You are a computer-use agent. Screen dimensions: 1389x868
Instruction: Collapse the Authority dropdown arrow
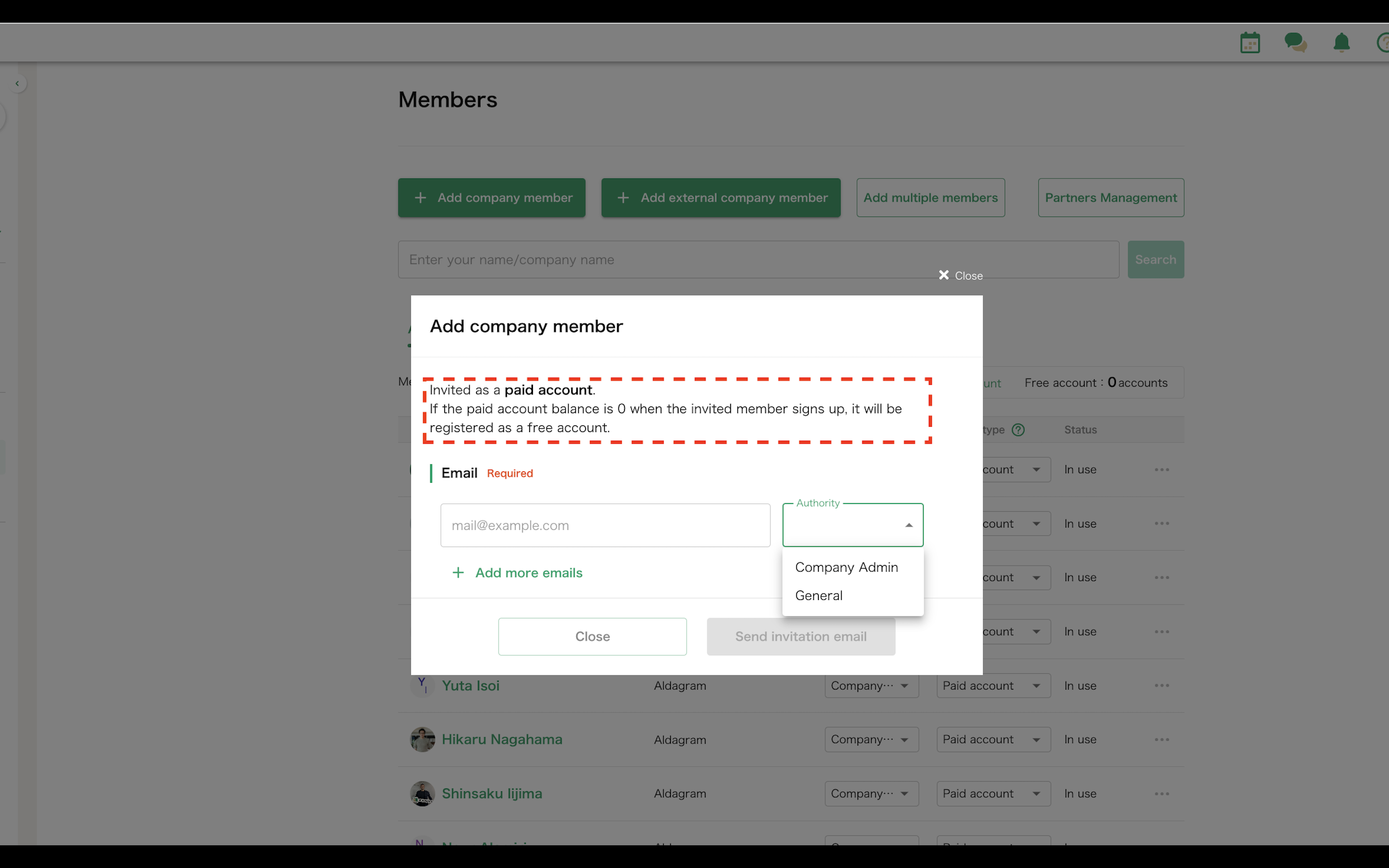[x=909, y=525]
